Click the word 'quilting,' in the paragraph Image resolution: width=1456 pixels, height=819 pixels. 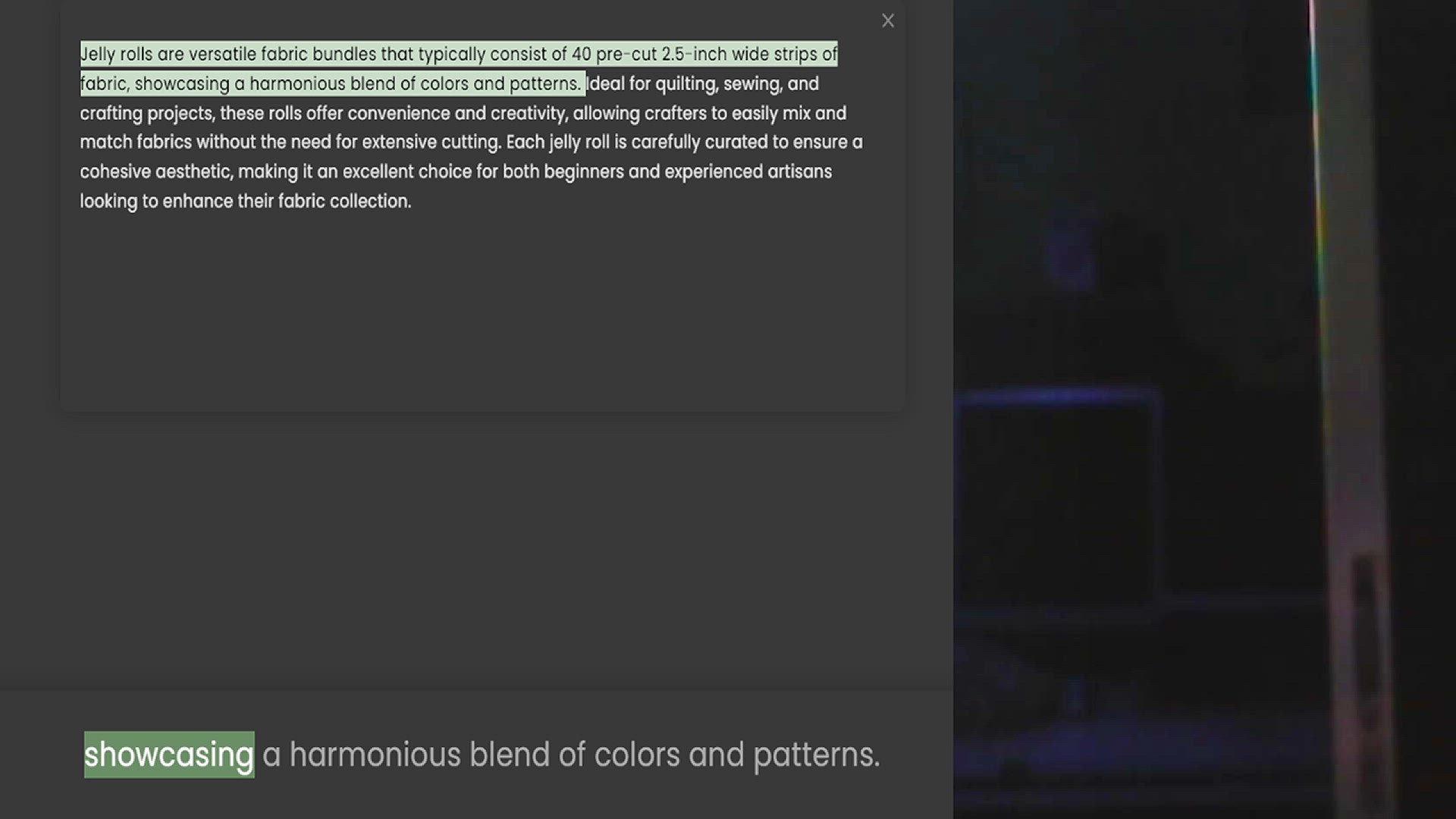pyautogui.click(x=686, y=84)
